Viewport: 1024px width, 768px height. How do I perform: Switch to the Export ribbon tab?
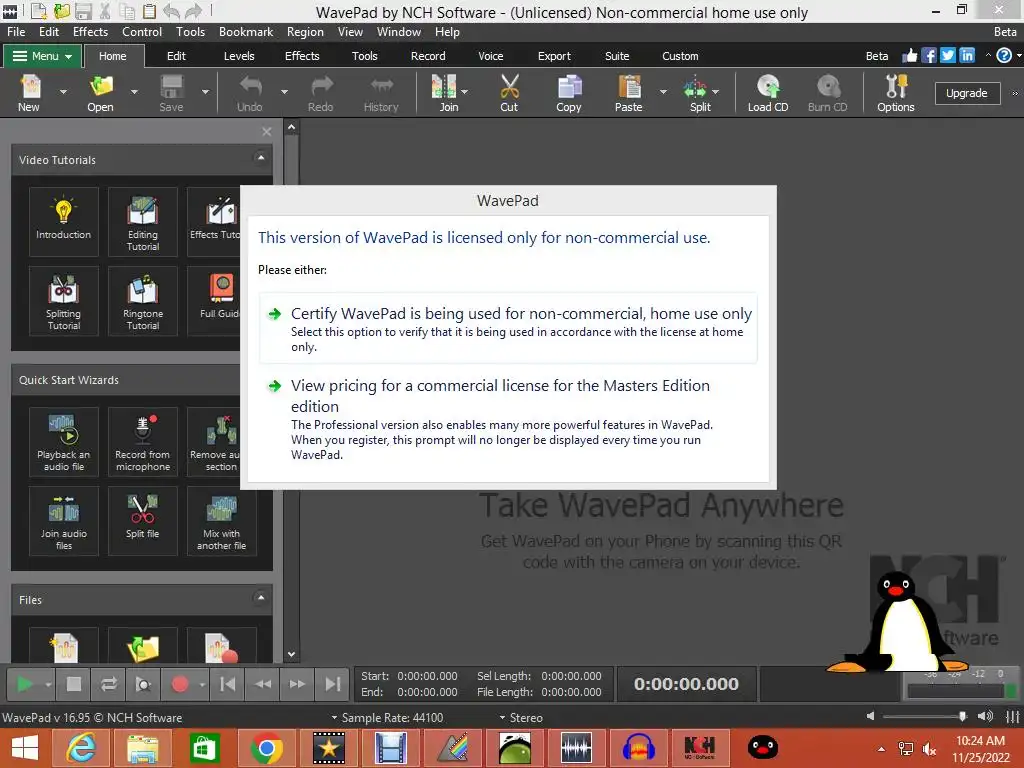(554, 56)
